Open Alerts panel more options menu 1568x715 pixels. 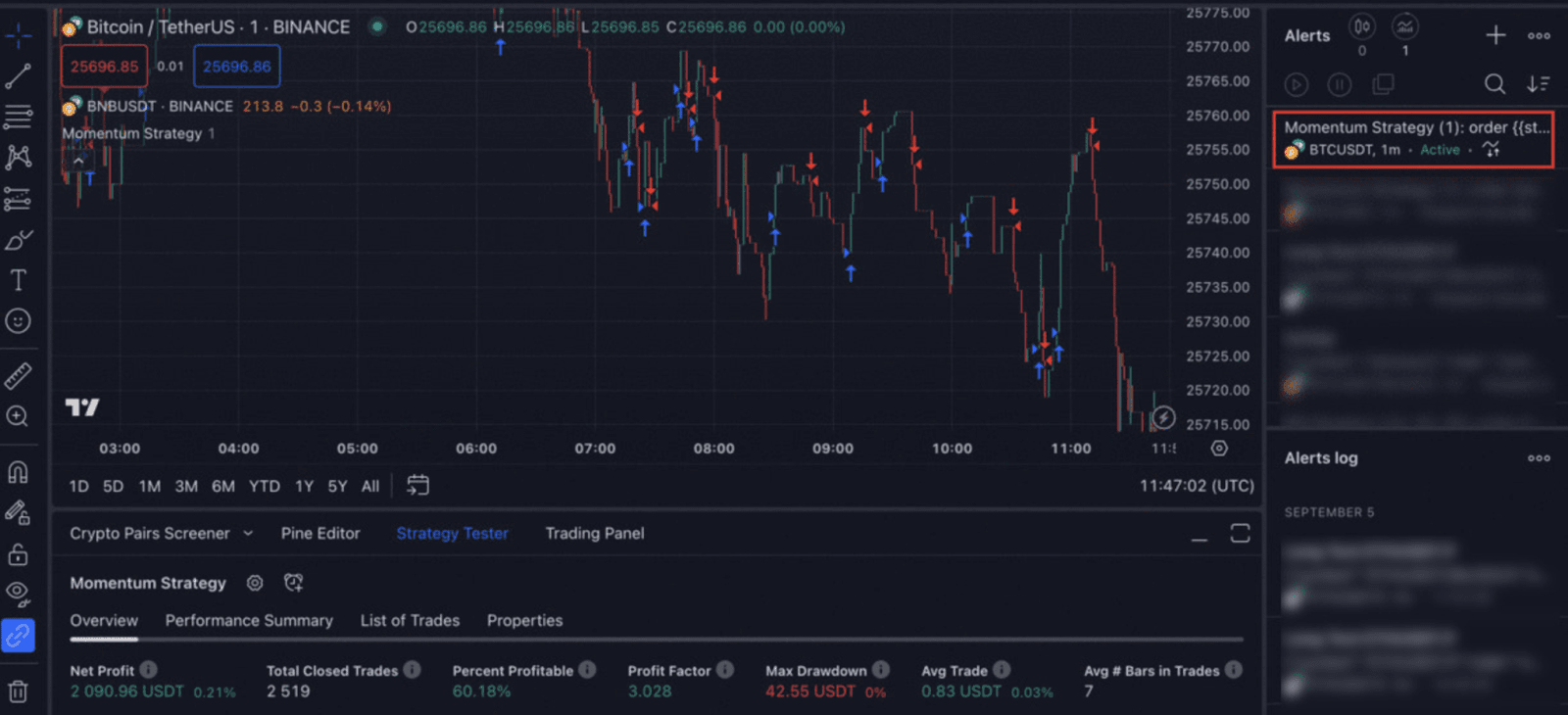[x=1539, y=36]
